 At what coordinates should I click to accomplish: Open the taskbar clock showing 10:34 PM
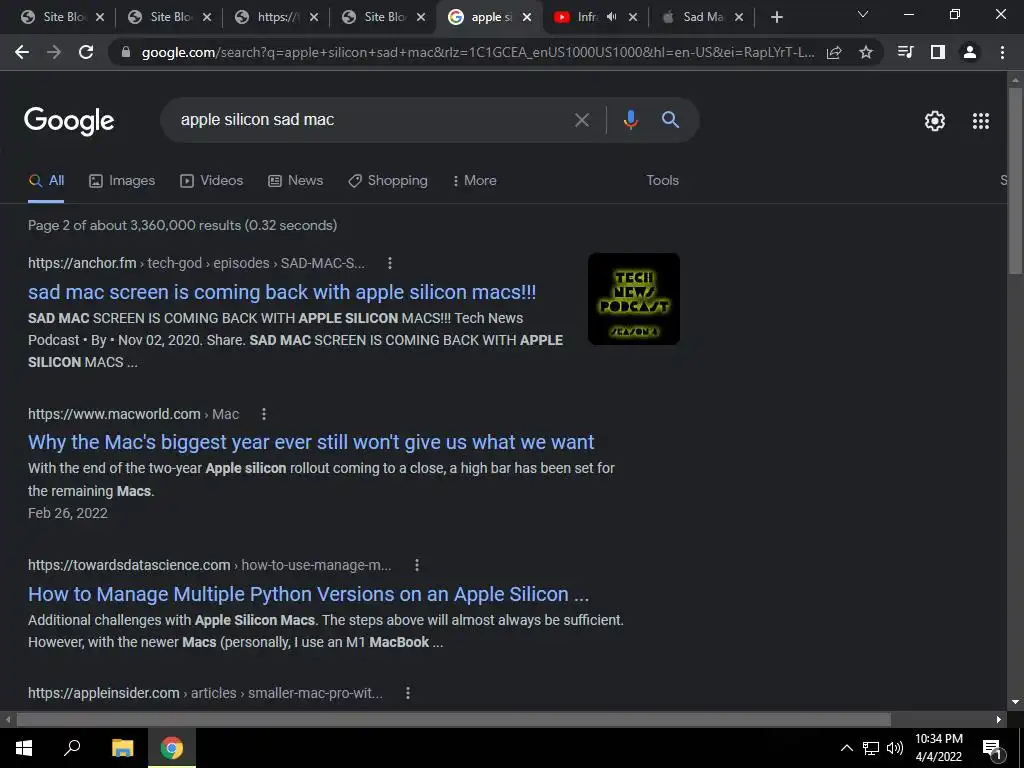point(938,748)
